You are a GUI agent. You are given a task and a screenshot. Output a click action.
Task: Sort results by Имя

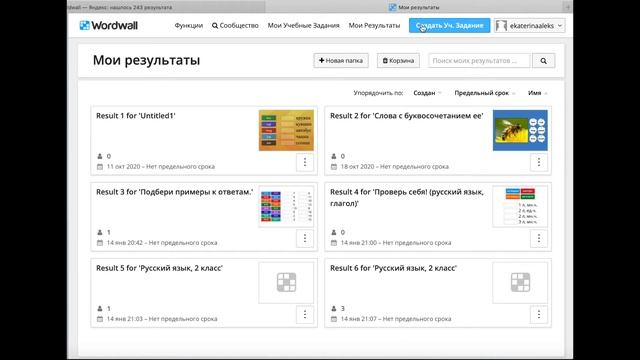[x=538, y=93]
